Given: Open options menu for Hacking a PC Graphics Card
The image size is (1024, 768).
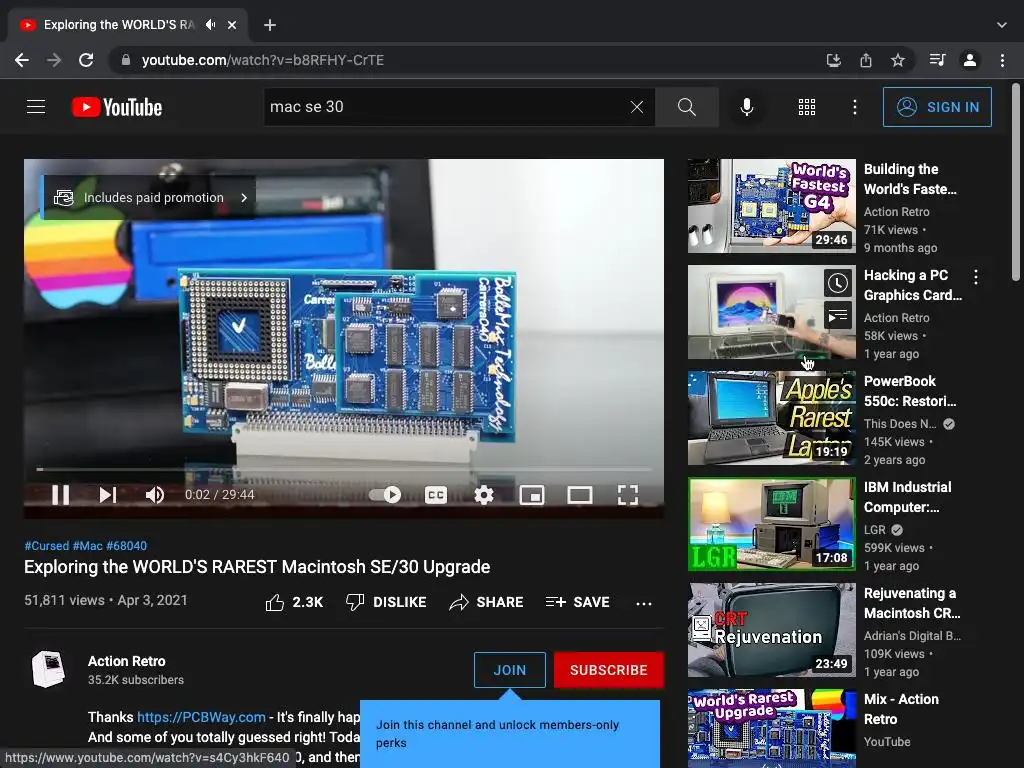Looking at the screenshot, I should [976, 277].
